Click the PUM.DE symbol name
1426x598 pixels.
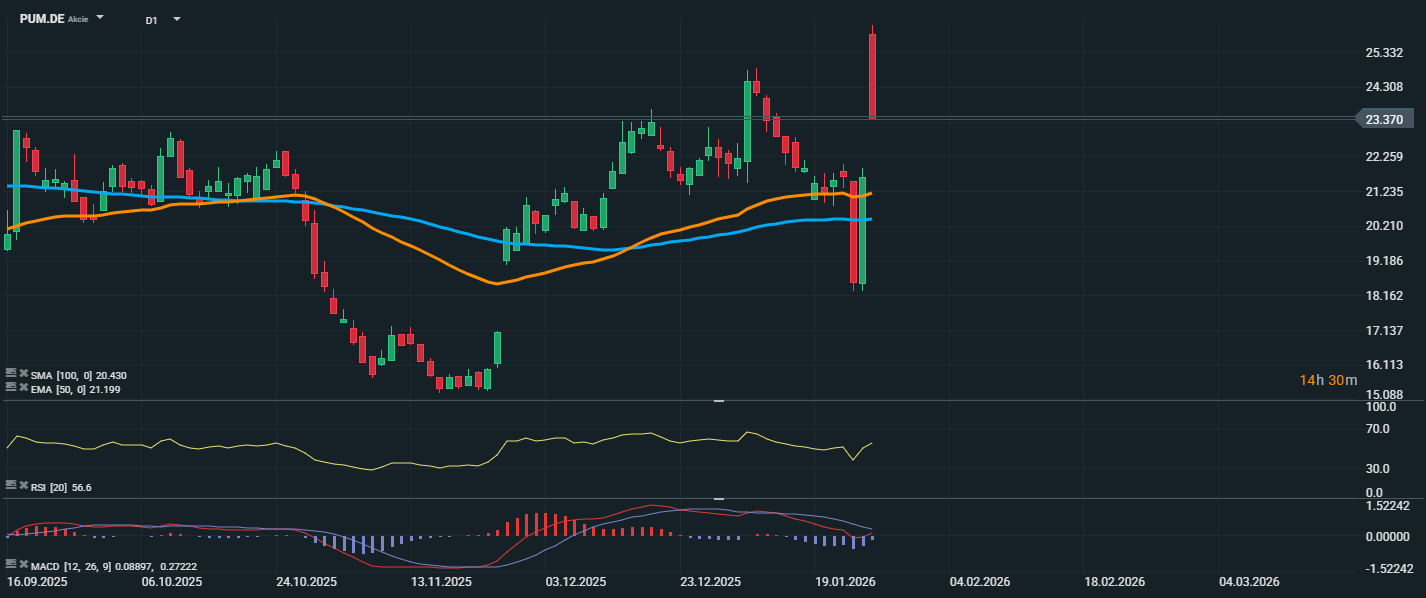[42, 19]
